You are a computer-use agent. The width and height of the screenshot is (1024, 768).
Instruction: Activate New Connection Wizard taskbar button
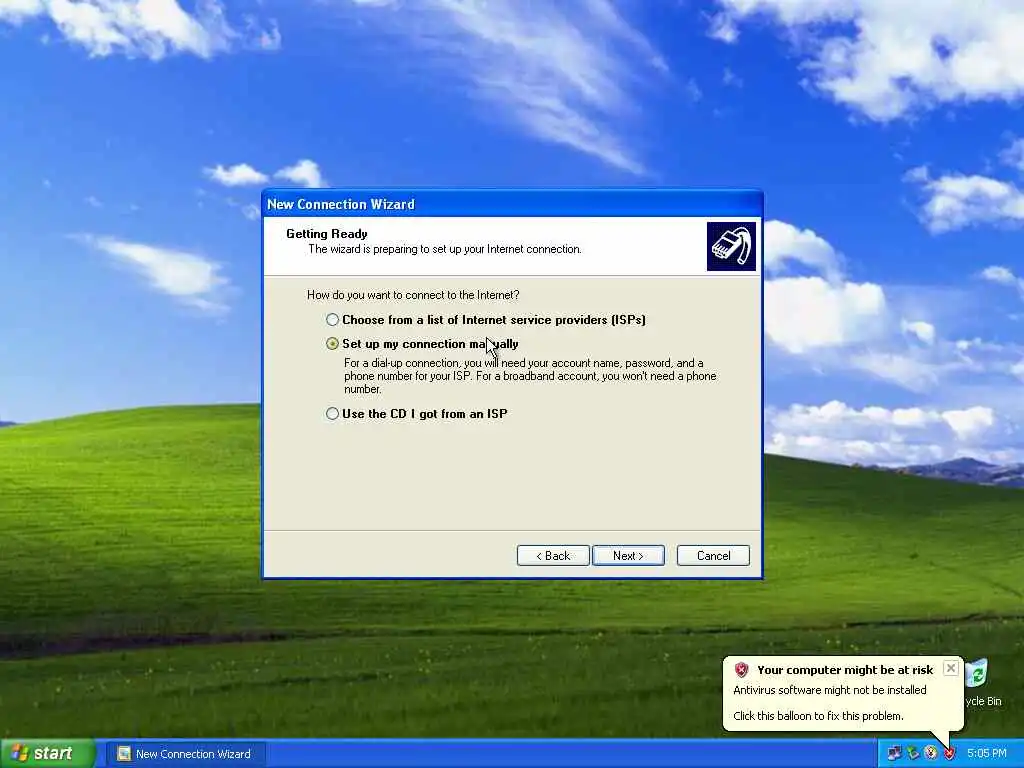(185, 754)
